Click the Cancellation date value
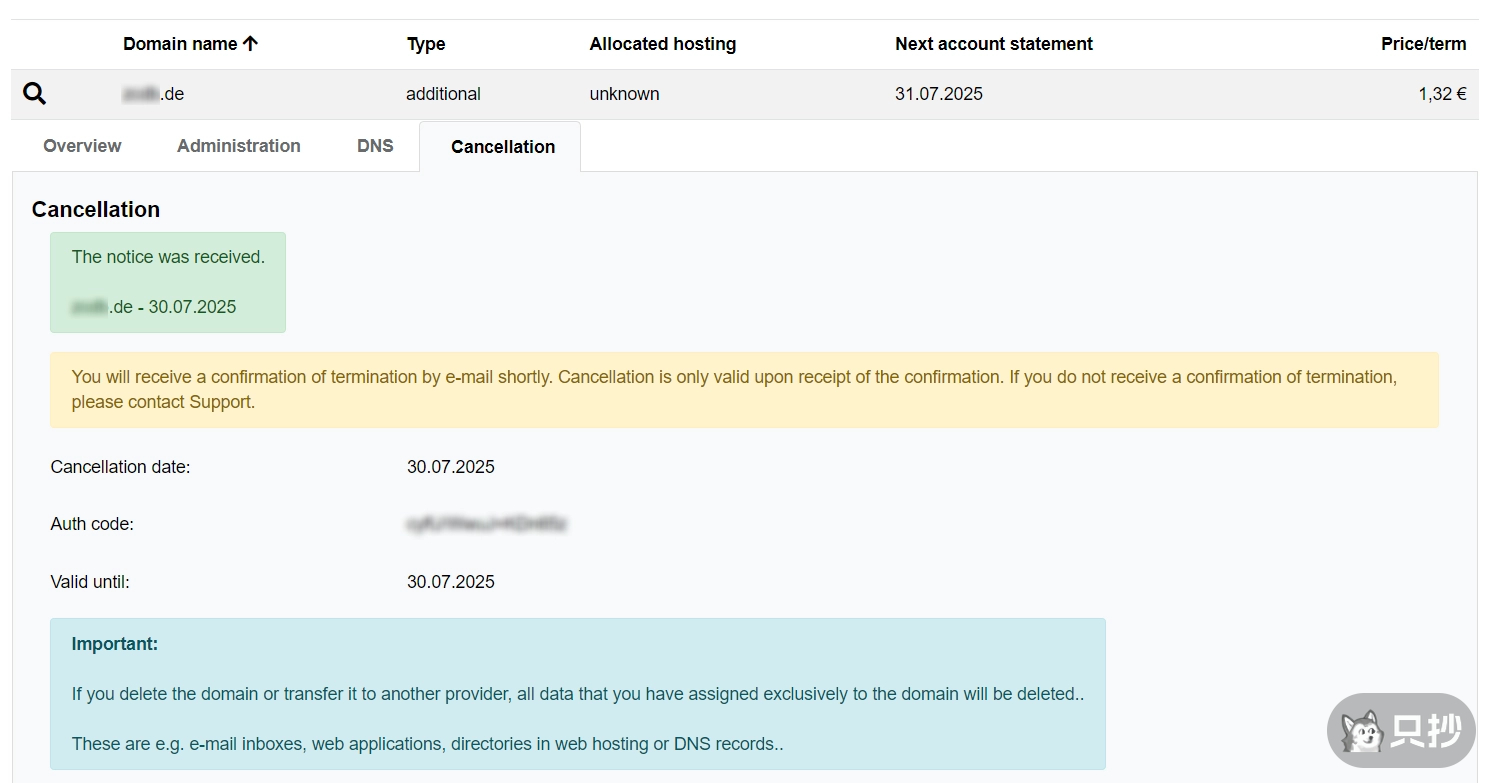 pyautogui.click(x=450, y=467)
